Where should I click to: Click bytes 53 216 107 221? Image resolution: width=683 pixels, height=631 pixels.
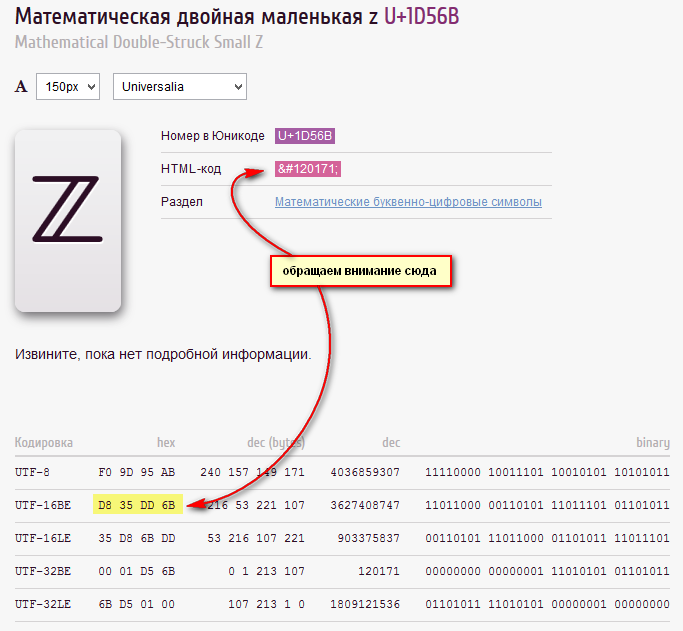pyautogui.click(x=256, y=538)
